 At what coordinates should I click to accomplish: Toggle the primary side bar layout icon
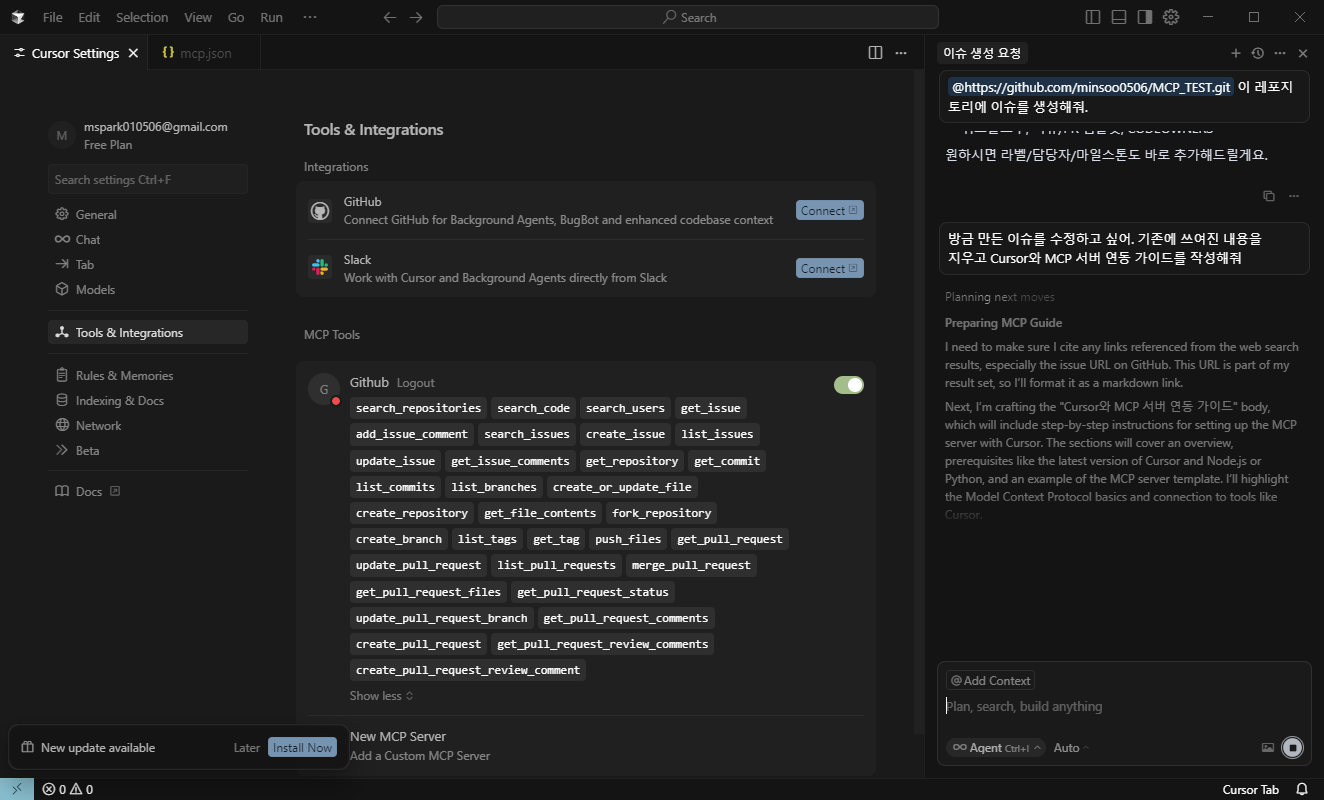coord(1093,17)
